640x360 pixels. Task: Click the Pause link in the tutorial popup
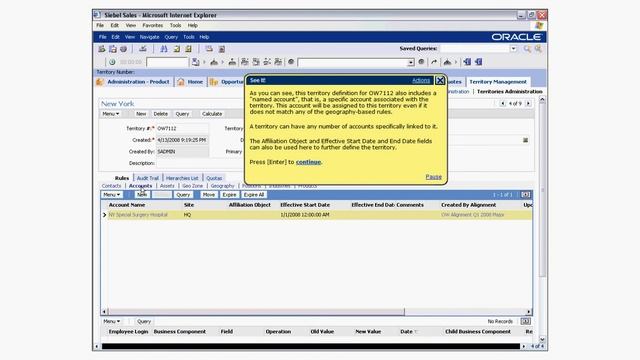[433, 177]
